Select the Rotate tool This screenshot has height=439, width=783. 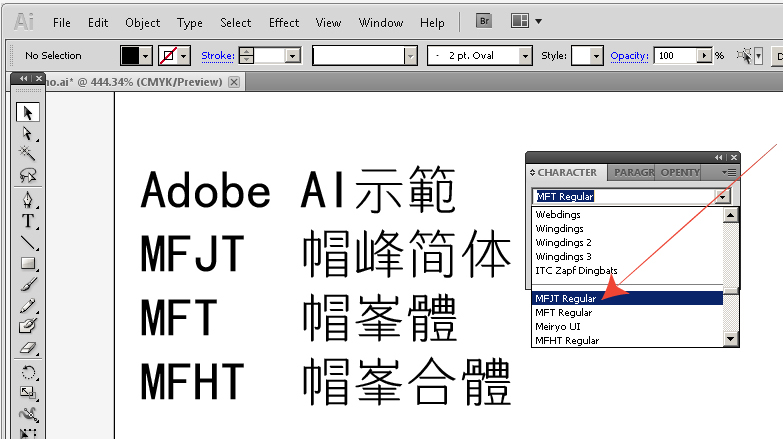click(27, 373)
